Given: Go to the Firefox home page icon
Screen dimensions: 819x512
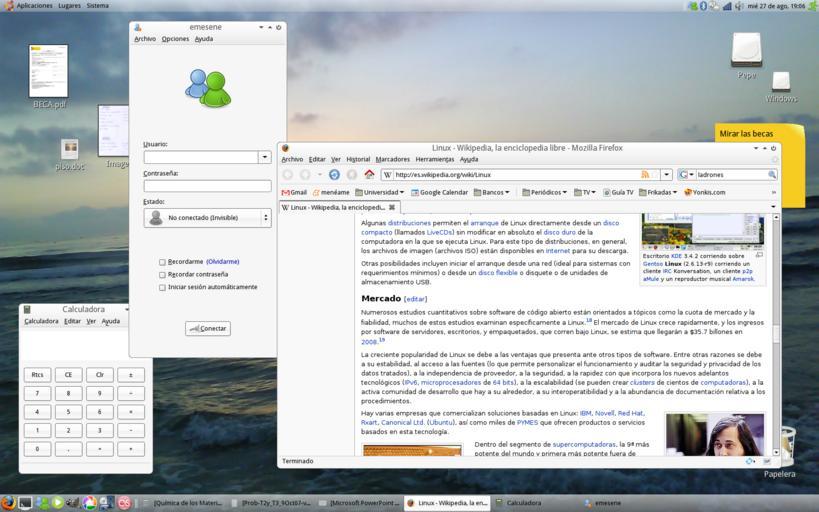Looking at the screenshot, I should (369, 175).
